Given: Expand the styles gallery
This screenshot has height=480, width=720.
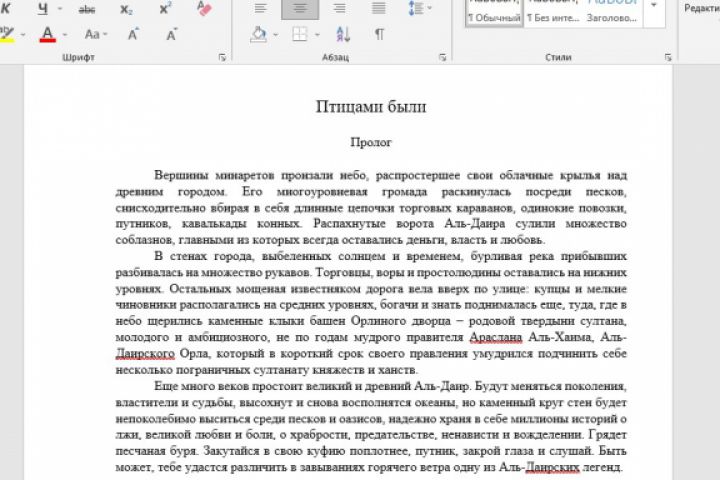Looking at the screenshot, I should (654, 13).
